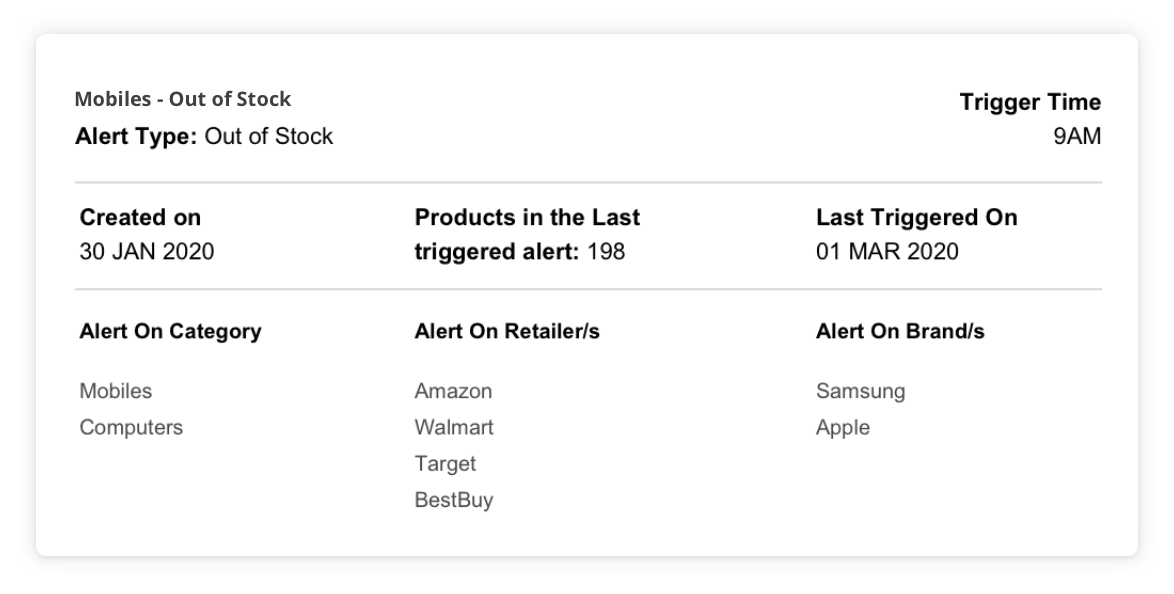
Task: Choose Walmart in the retailer list
Action: coord(454,427)
